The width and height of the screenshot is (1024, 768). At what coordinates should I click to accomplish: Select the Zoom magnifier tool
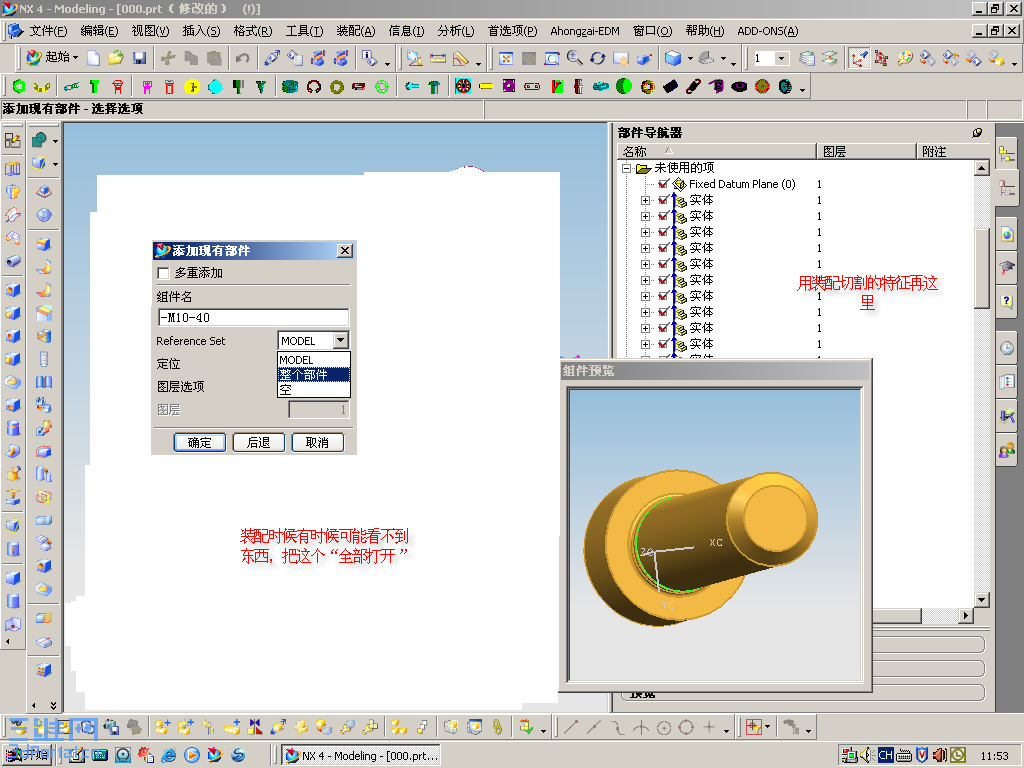pyautogui.click(x=575, y=58)
